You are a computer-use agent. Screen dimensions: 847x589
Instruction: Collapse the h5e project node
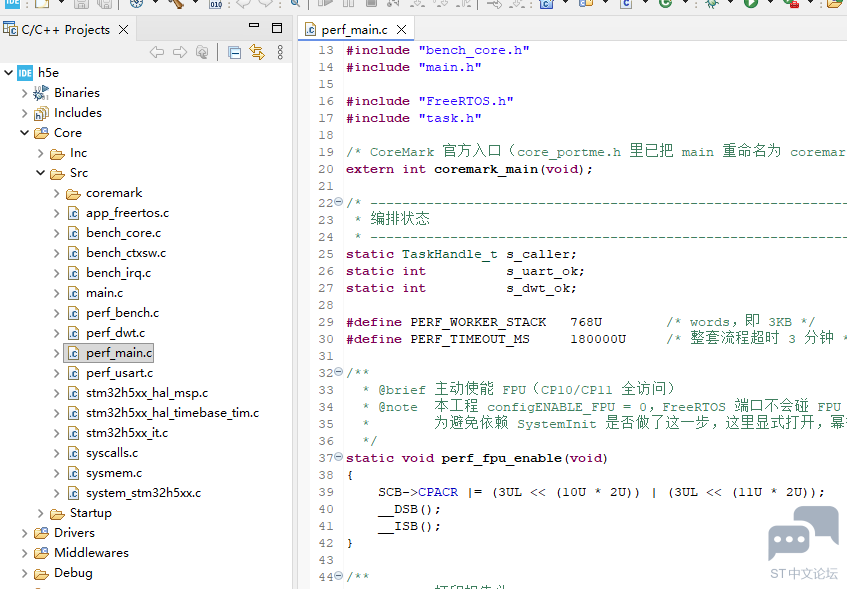click(9, 72)
